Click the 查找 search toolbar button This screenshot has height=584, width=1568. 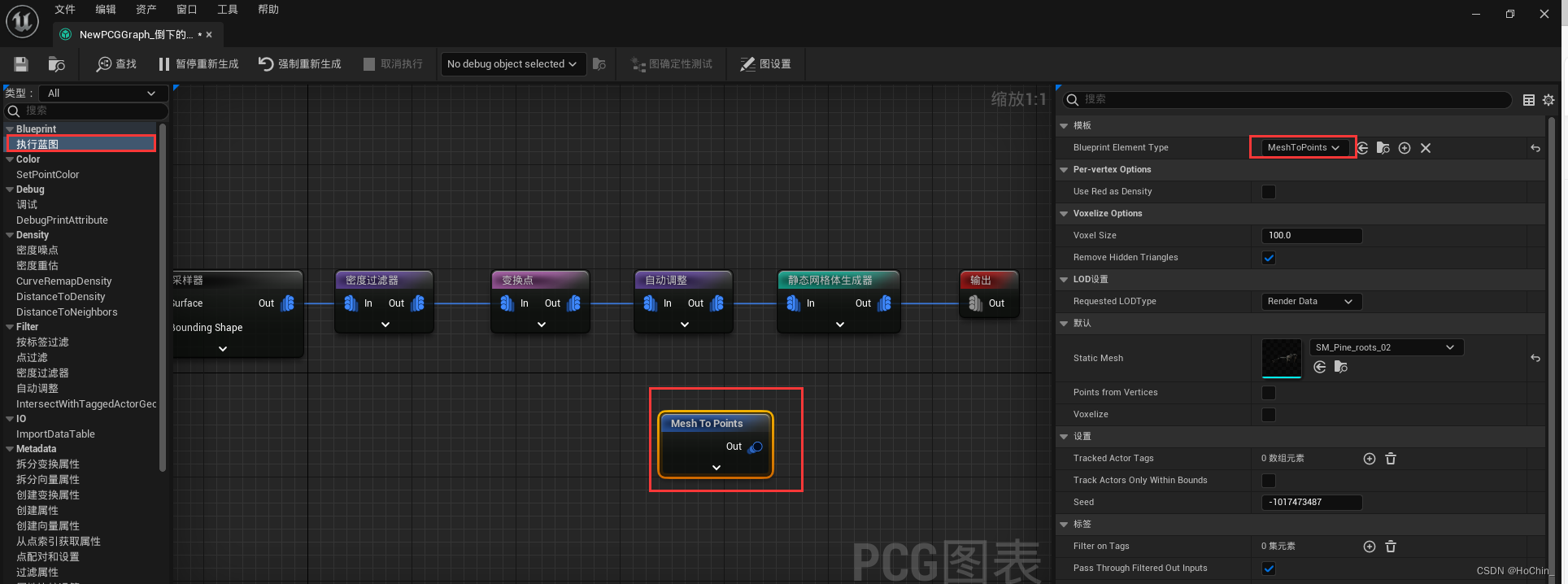116,64
